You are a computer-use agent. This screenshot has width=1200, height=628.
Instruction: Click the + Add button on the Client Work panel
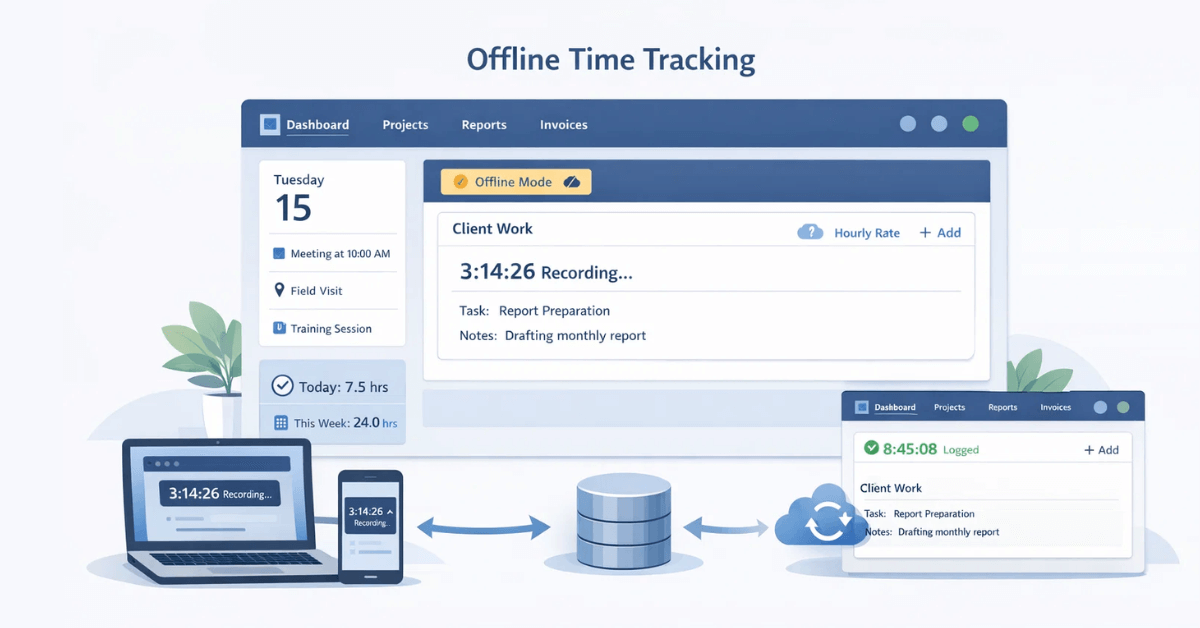pyautogui.click(x=940, y=232)
